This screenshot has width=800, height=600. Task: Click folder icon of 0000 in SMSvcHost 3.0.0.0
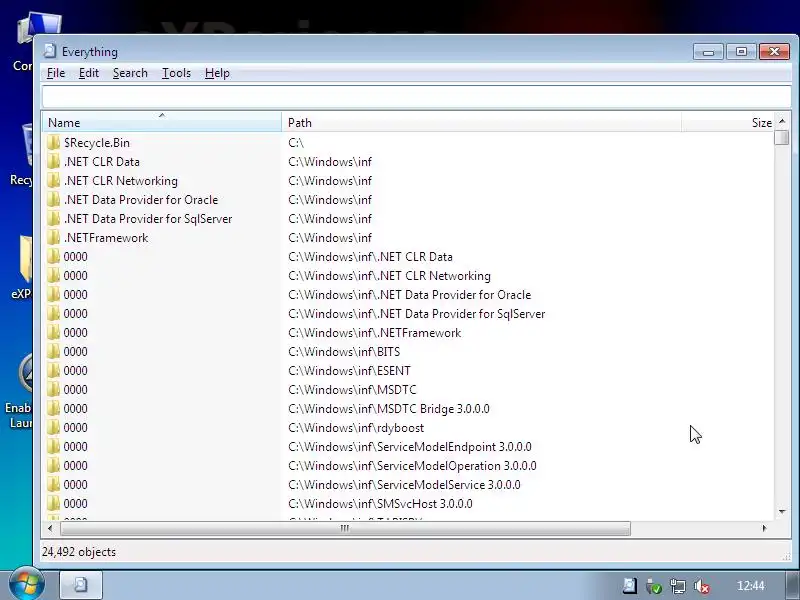coord(53,504)
